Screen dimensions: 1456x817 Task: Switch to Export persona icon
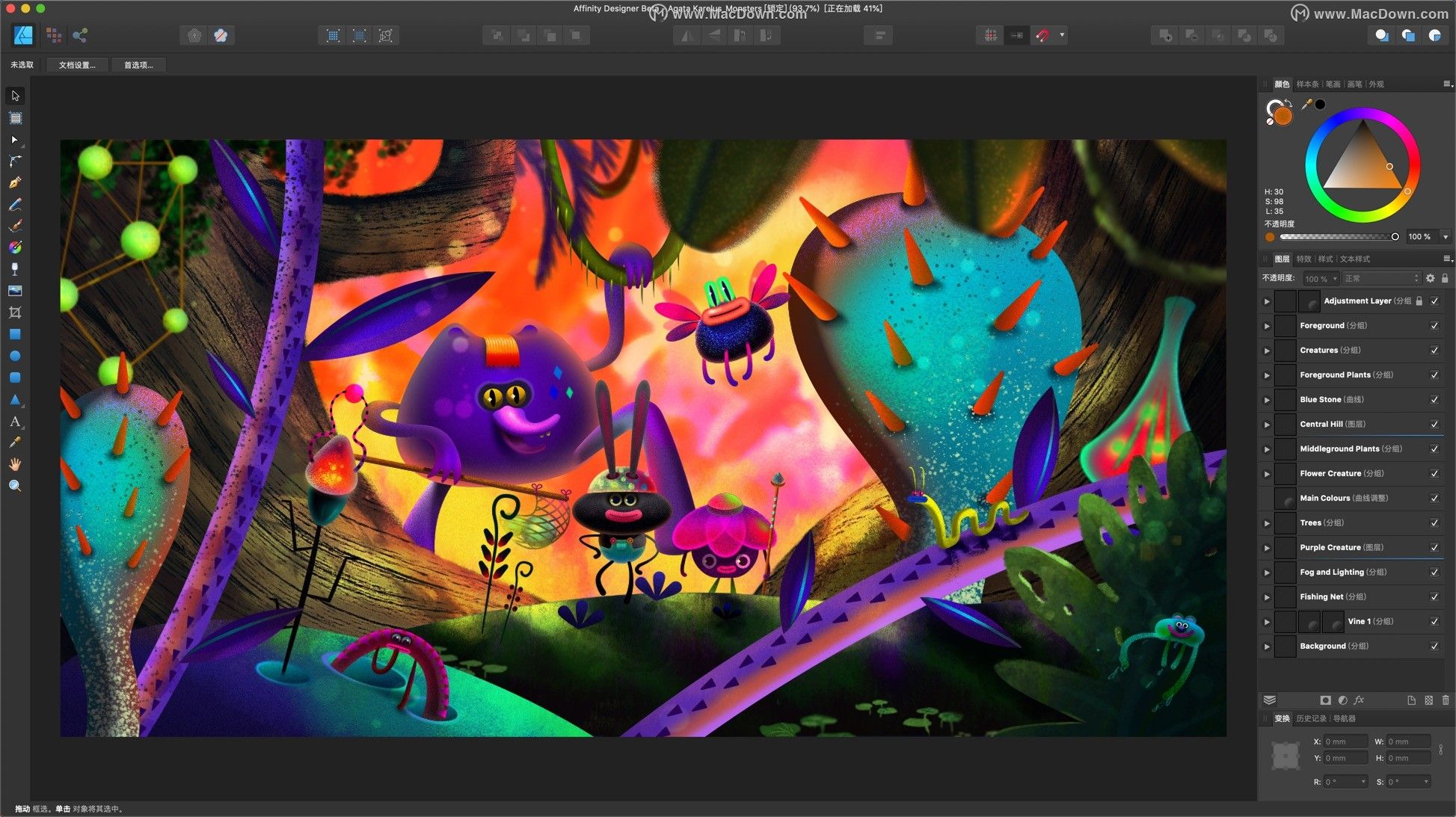[80, 35]
